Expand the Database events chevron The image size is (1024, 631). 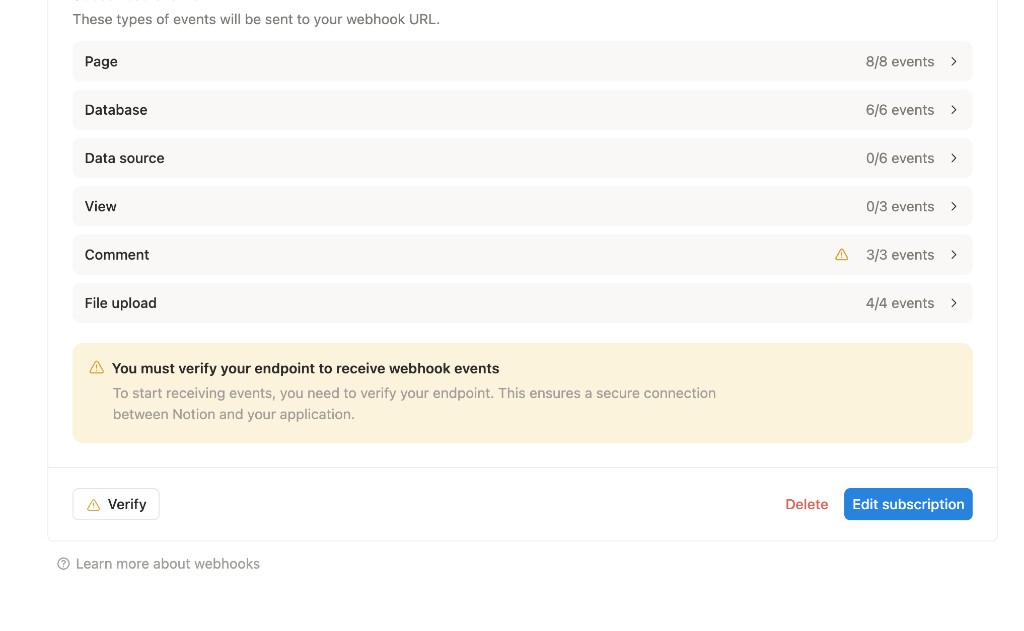(x=953, y=110)
